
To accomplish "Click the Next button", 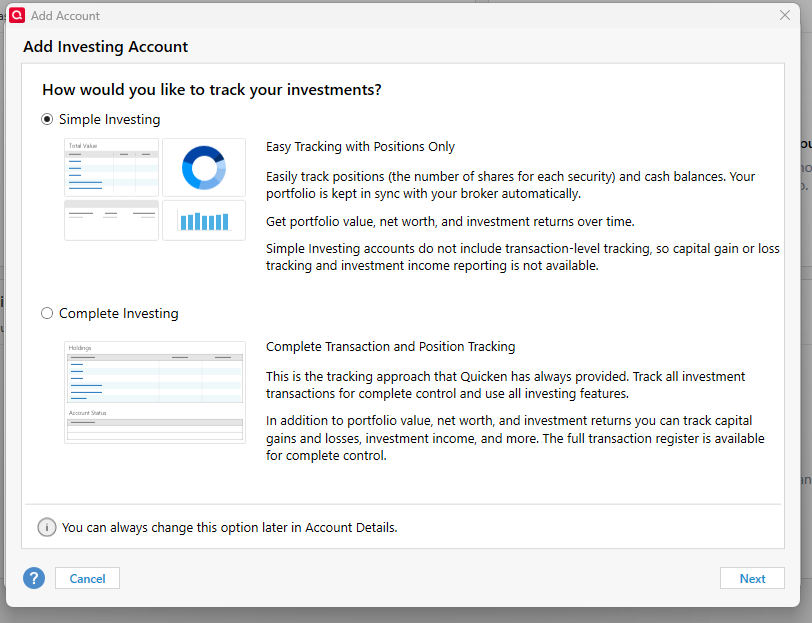I will click(752, 578).
